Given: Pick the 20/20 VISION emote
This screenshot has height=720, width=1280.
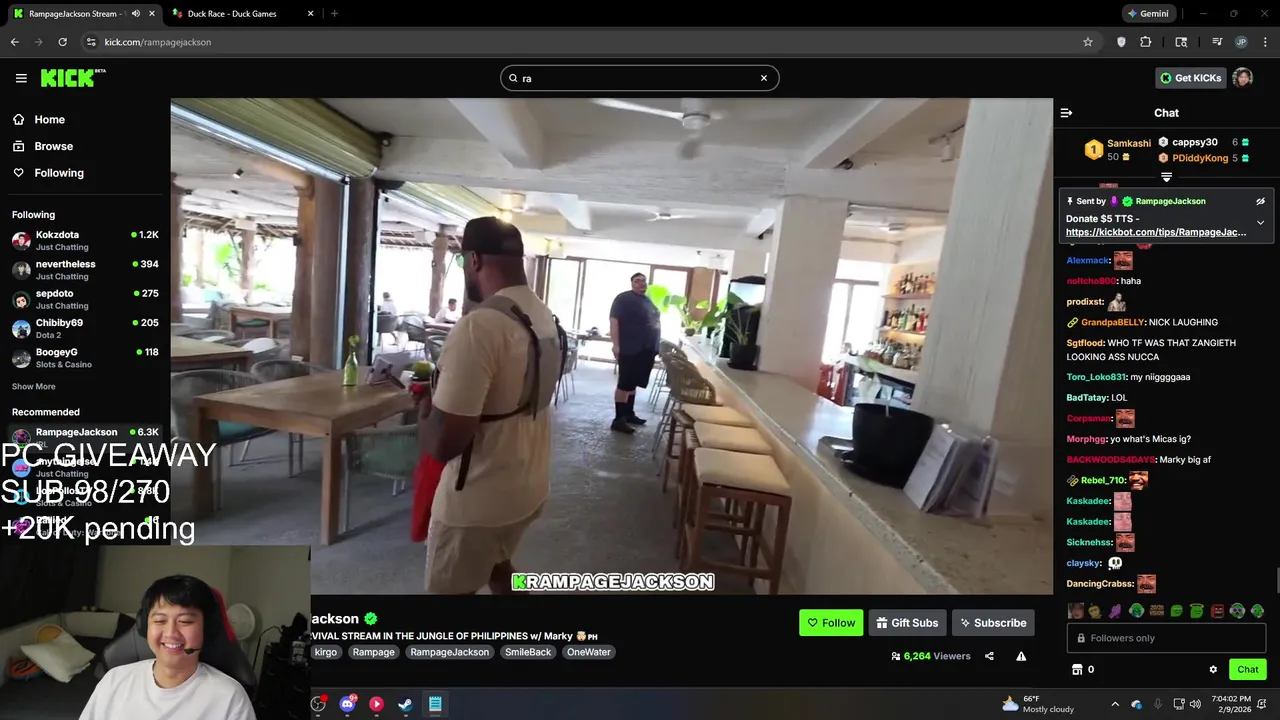Looking at the screenshot, I should [1157, 611].
